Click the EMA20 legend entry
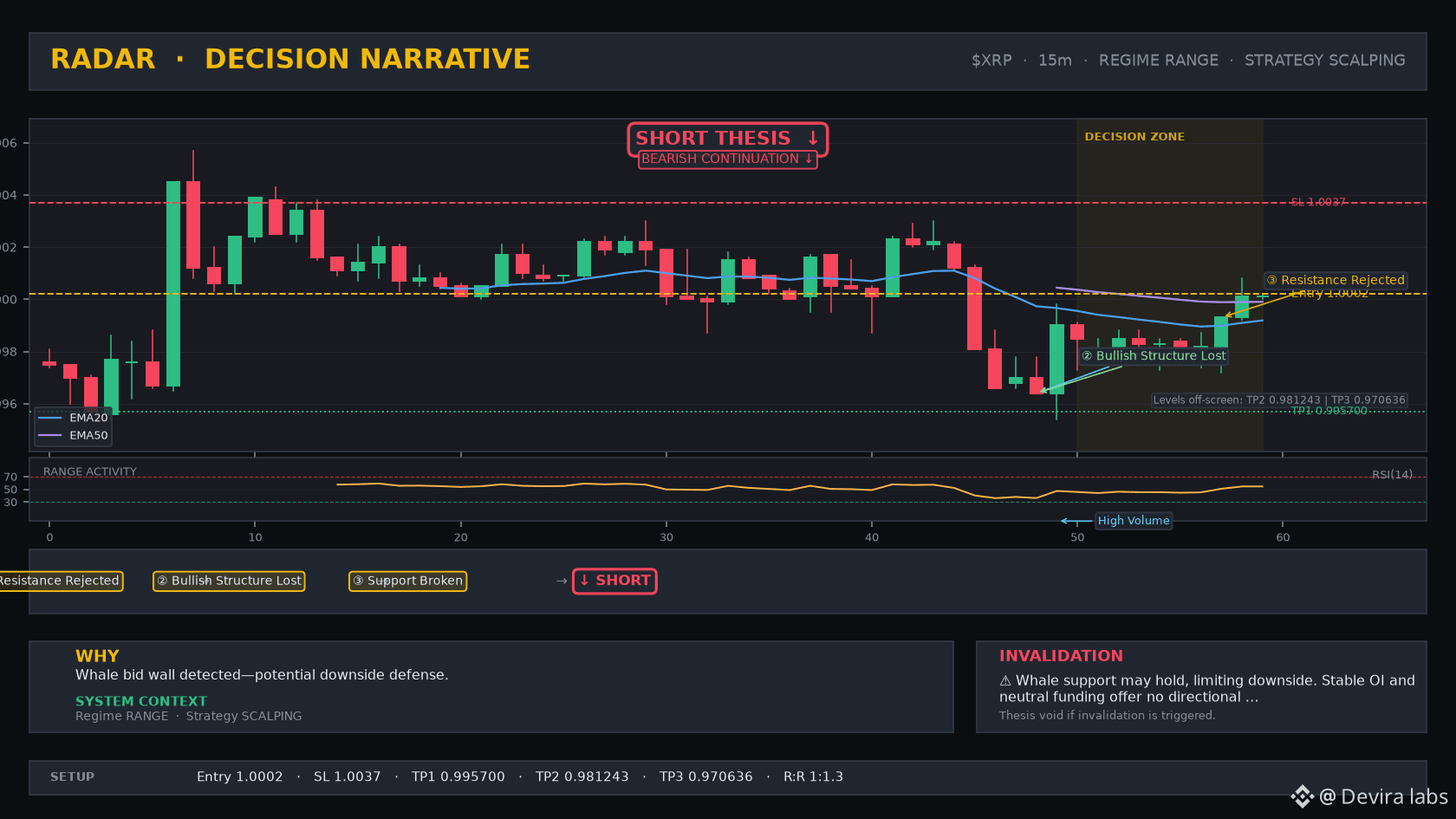 pyautogui.click(x=74, y=418)
